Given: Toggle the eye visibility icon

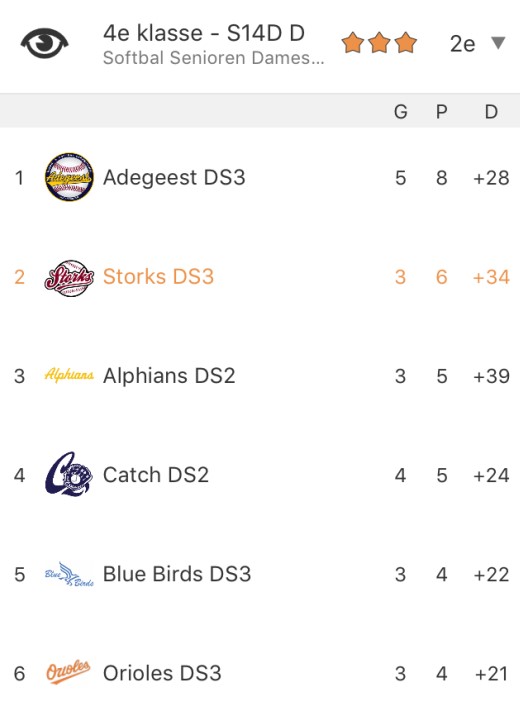Looking at the screenshot, I should point(44,43).
